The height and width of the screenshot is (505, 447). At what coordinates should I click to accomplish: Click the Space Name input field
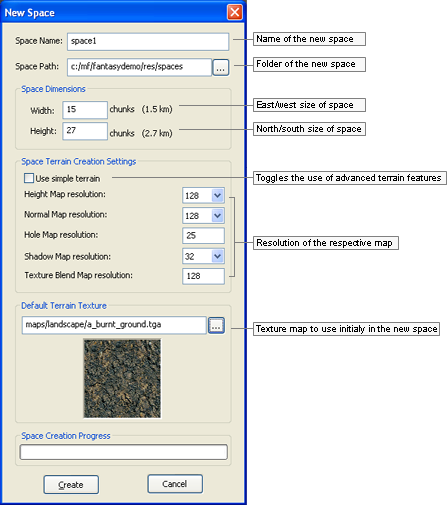pyautogui.click(x=148, y=41)
